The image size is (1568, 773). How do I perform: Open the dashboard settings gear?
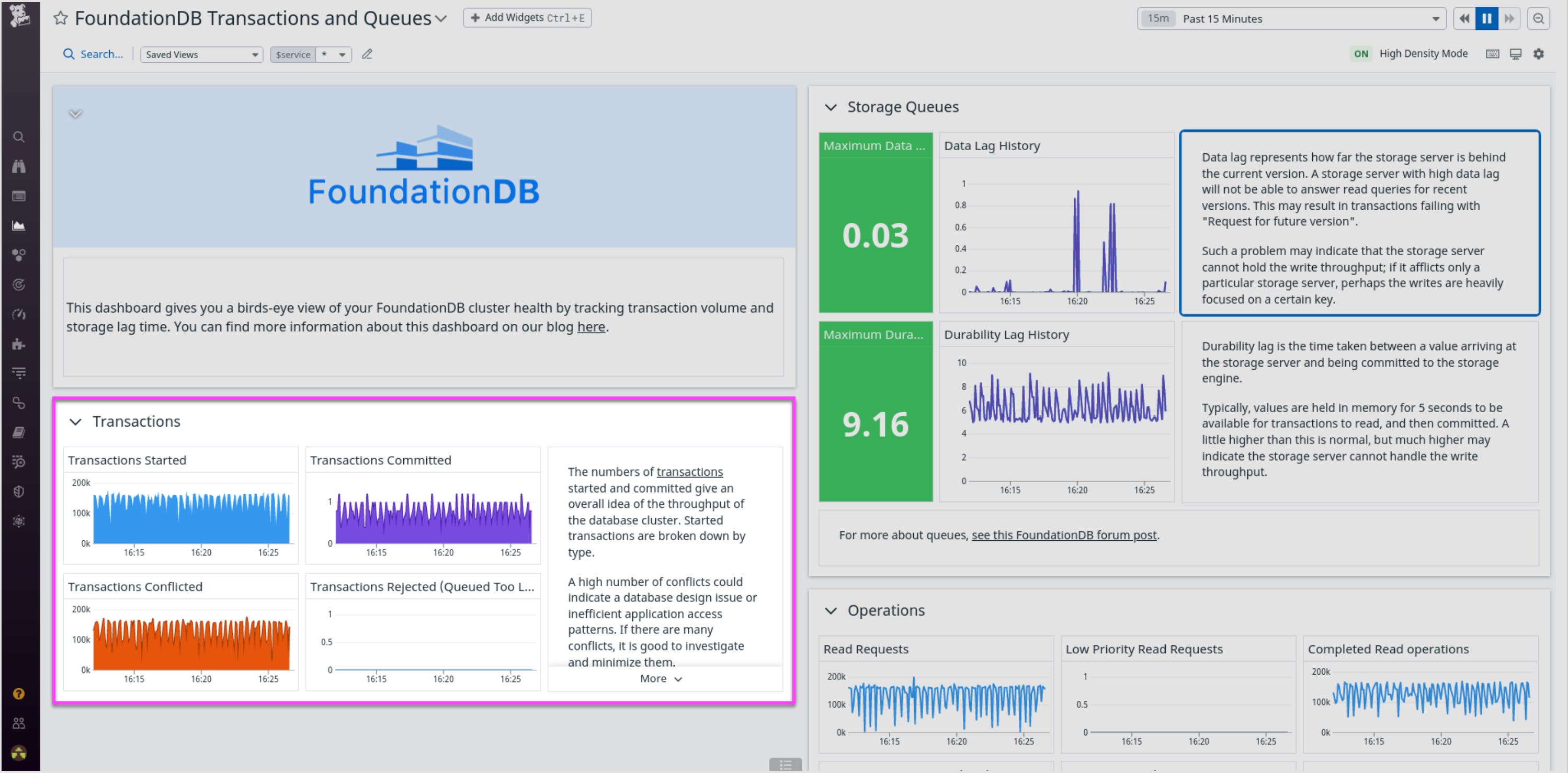coord(1539,53)
